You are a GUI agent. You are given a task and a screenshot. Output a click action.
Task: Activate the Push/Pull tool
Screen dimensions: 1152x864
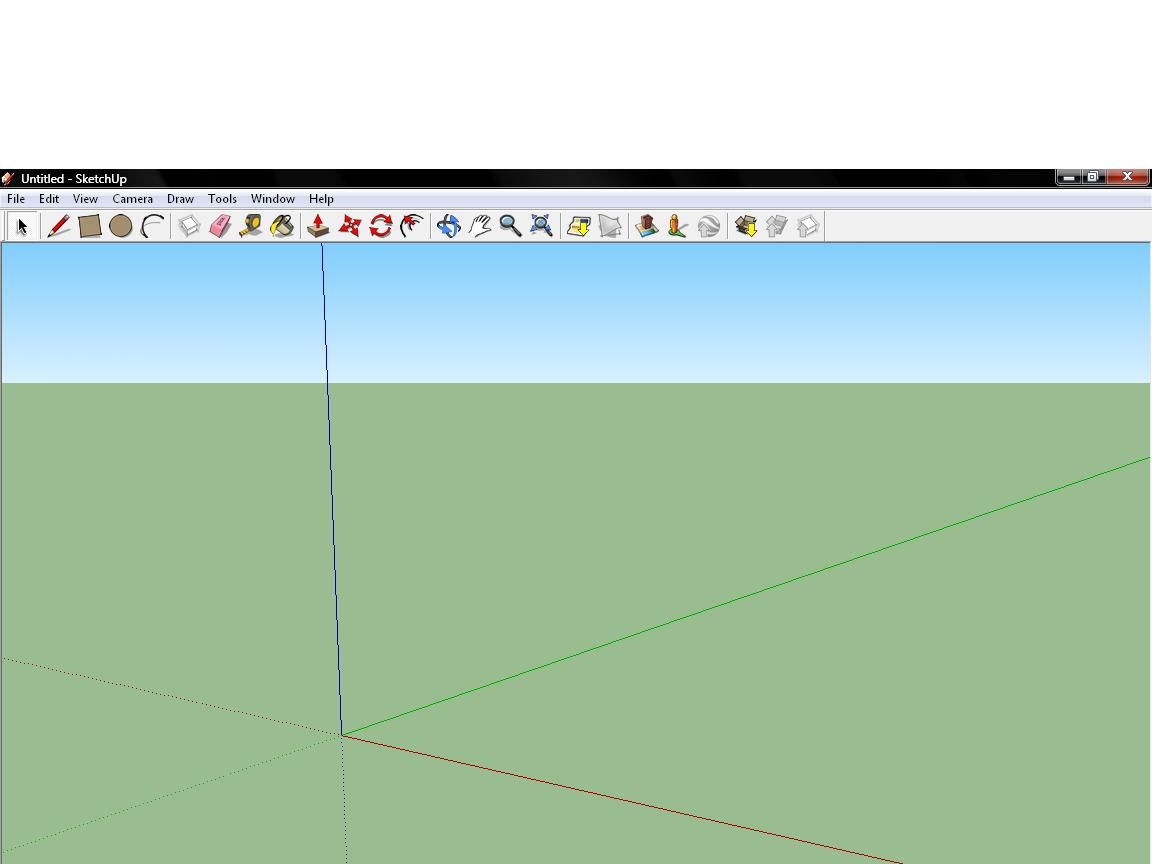(x=317, y=226)
